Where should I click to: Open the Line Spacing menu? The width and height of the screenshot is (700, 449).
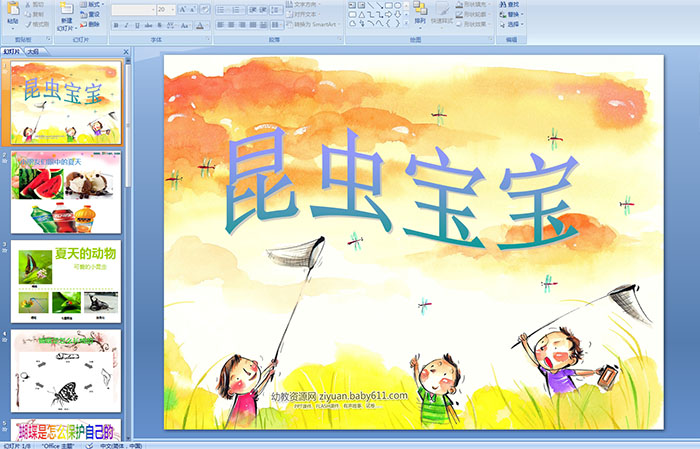click(x=276, y=10)
